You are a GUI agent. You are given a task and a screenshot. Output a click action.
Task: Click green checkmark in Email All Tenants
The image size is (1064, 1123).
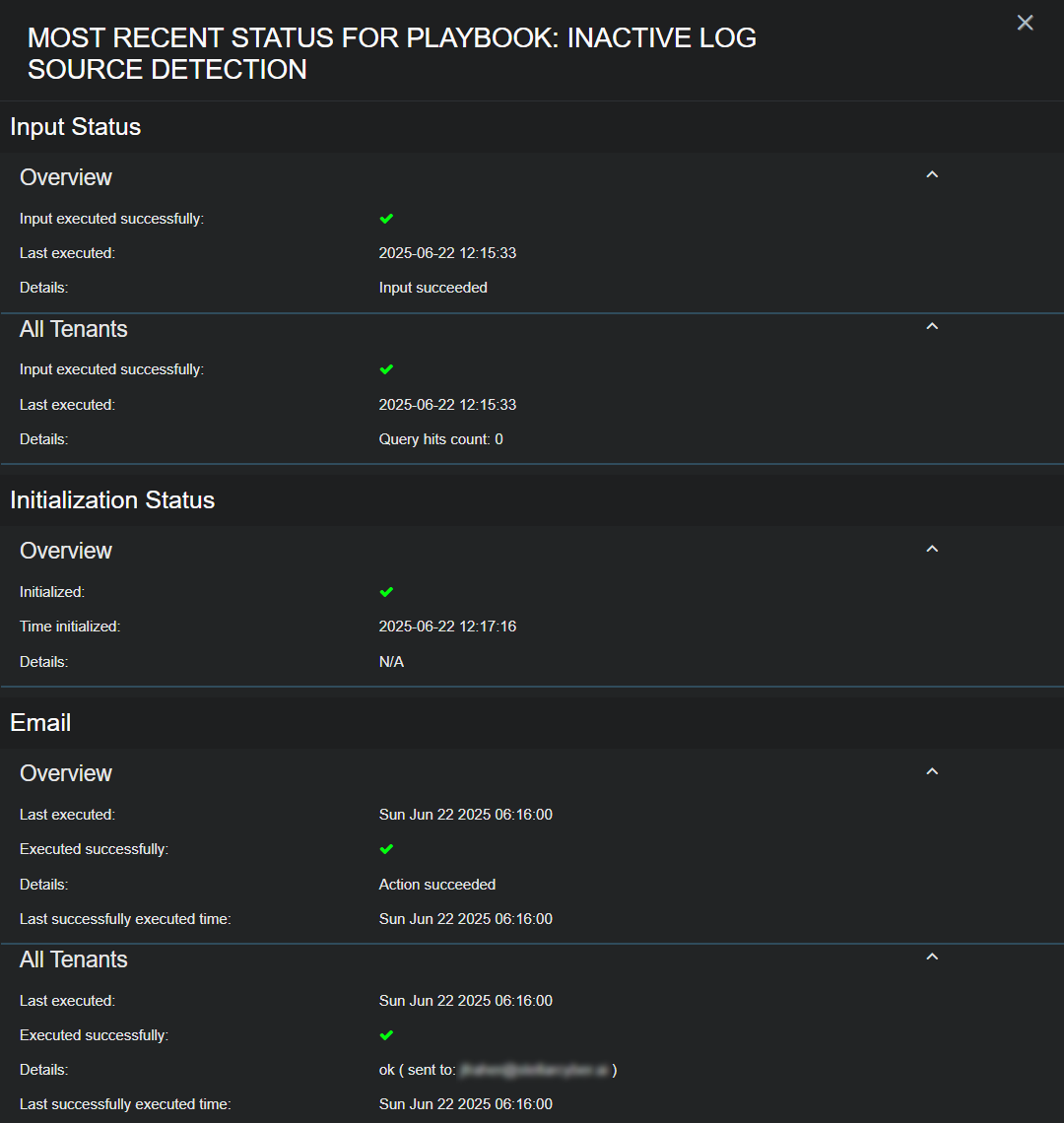386,1035
